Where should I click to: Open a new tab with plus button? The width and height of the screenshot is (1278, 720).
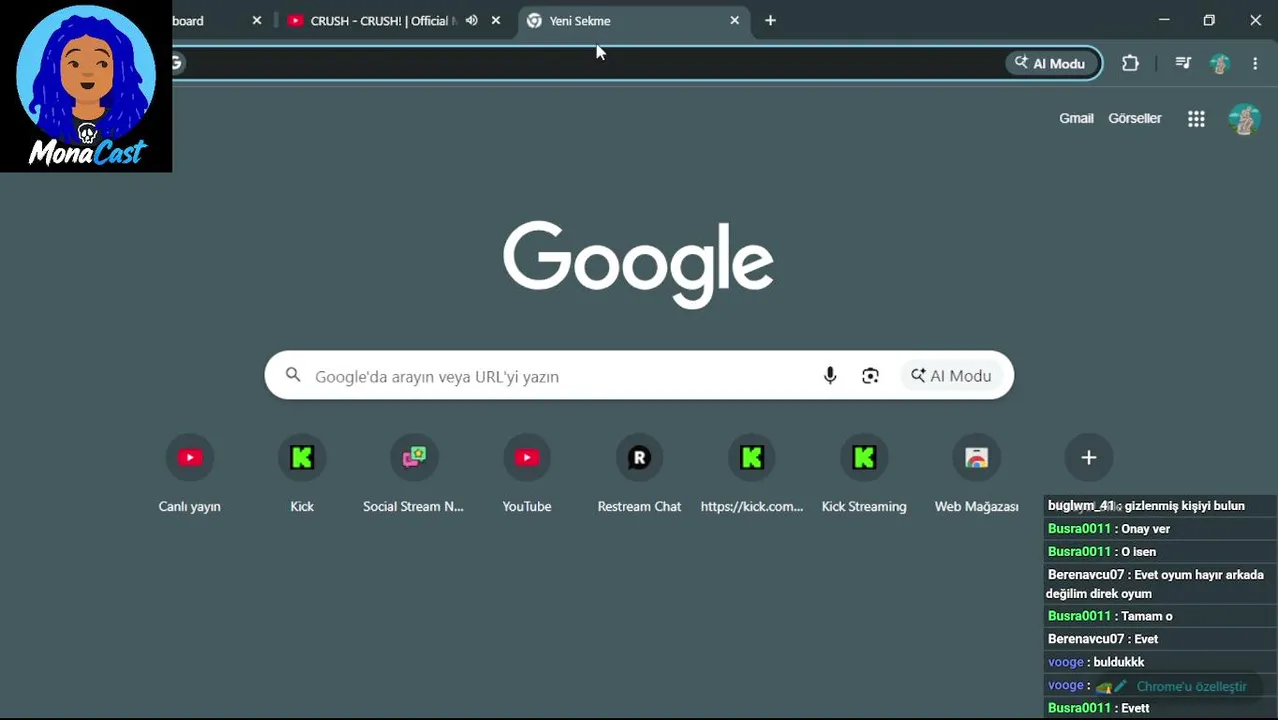[x=770, y=20]
